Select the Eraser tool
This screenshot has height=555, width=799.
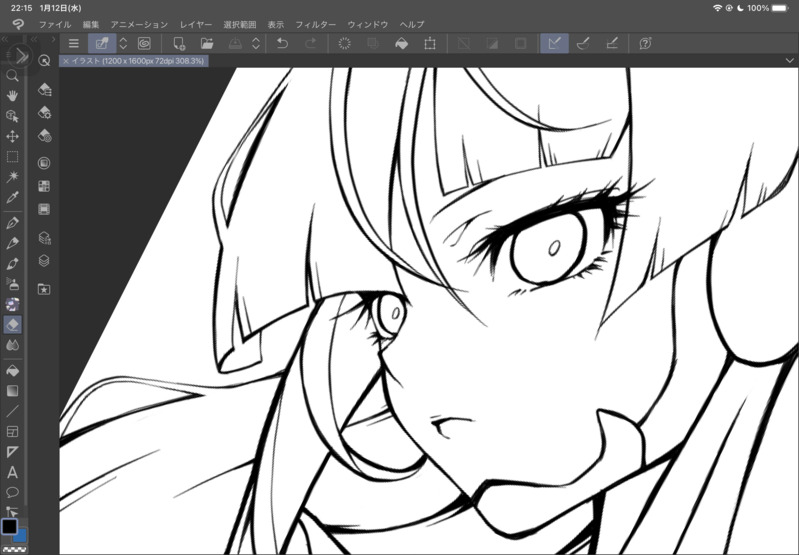(12, 324)
